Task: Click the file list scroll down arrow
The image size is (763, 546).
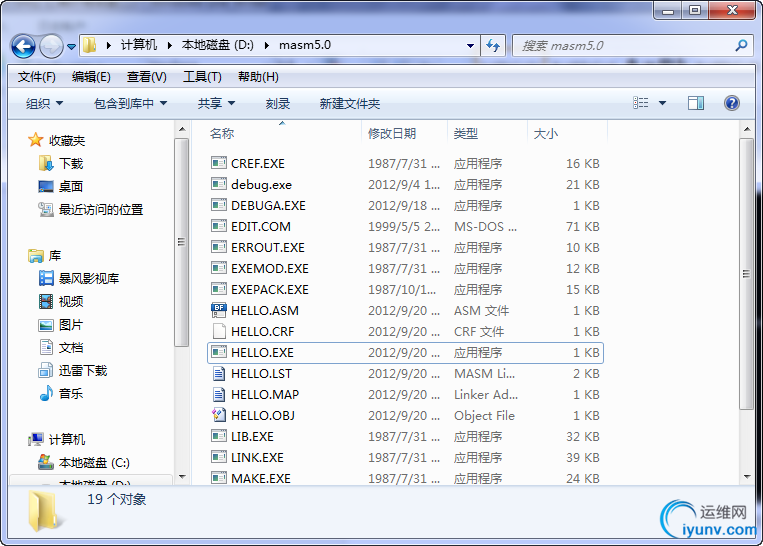Action: pyautogui.click(x=746, y=477)
